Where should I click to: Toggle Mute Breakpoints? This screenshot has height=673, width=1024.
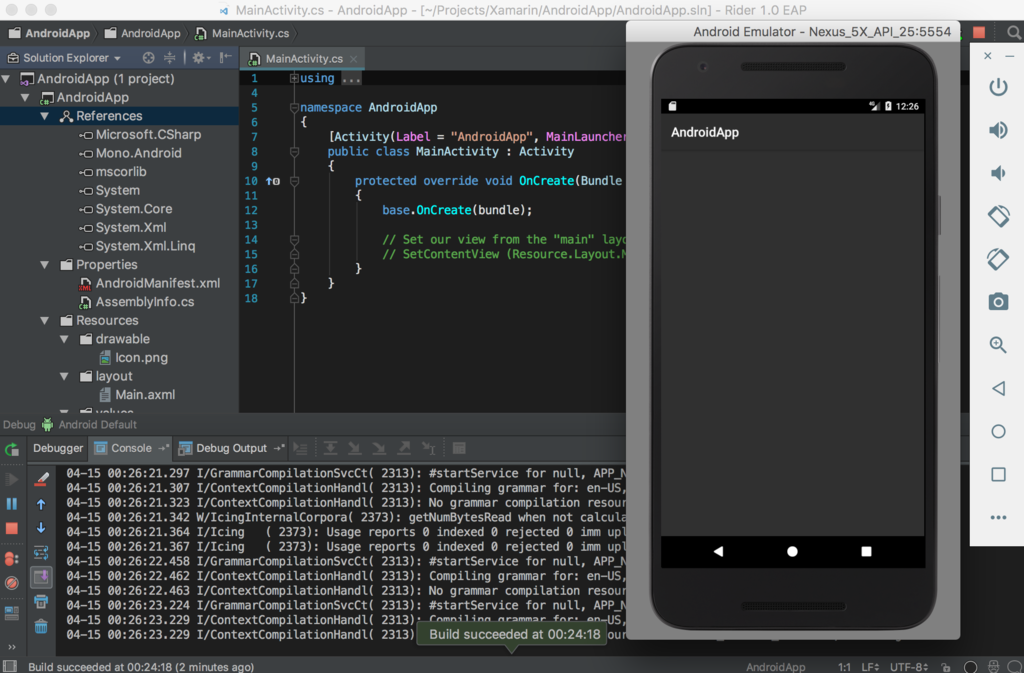(12, 583)
